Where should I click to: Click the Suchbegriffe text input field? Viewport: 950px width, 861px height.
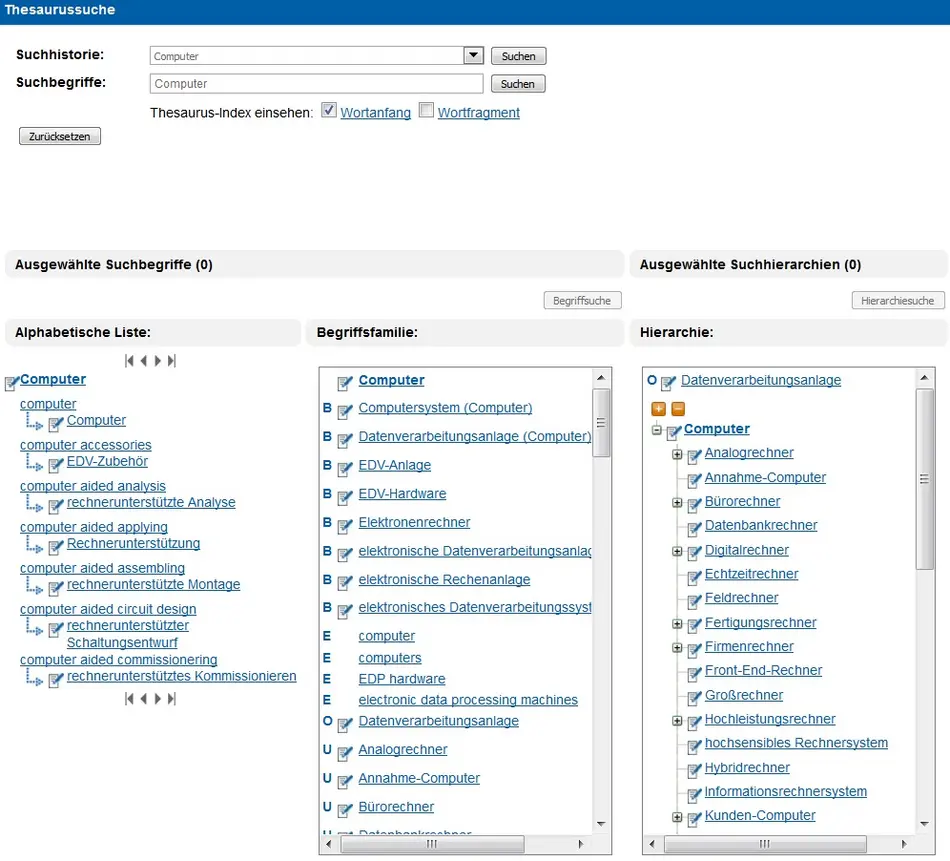[316, 84]
